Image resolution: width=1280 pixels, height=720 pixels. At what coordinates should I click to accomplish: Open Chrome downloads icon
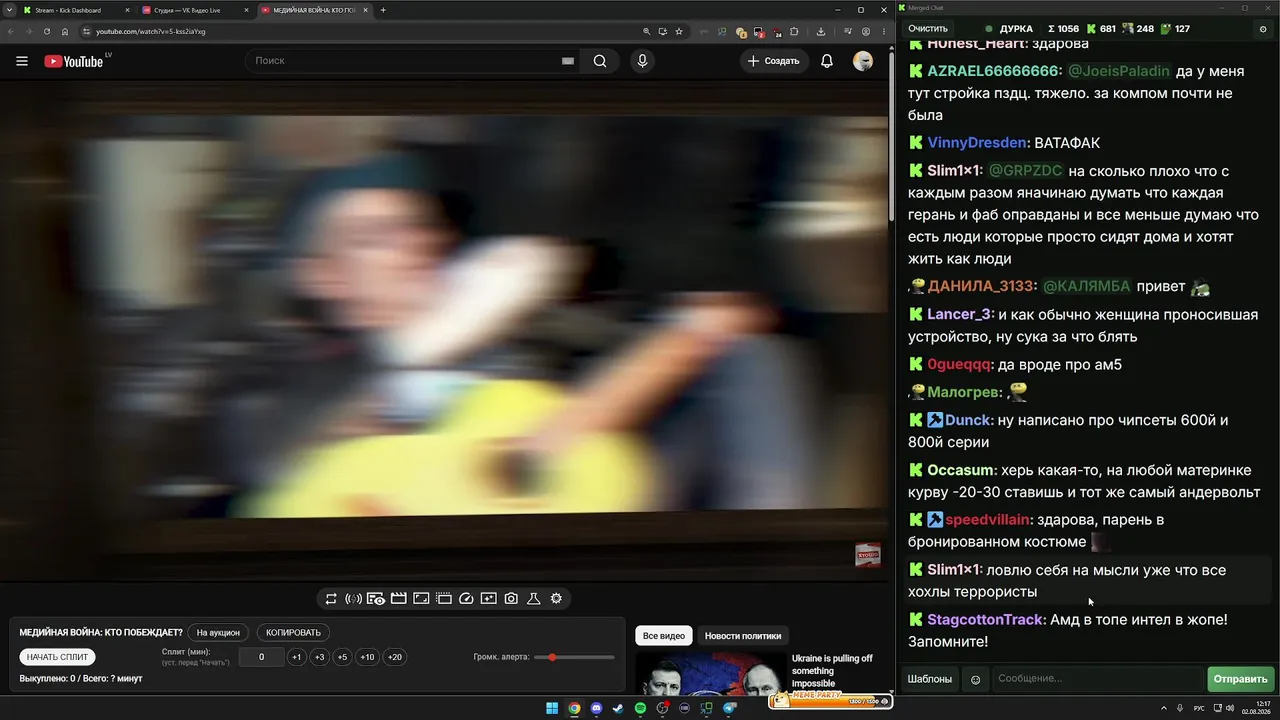tap(821, 31)
